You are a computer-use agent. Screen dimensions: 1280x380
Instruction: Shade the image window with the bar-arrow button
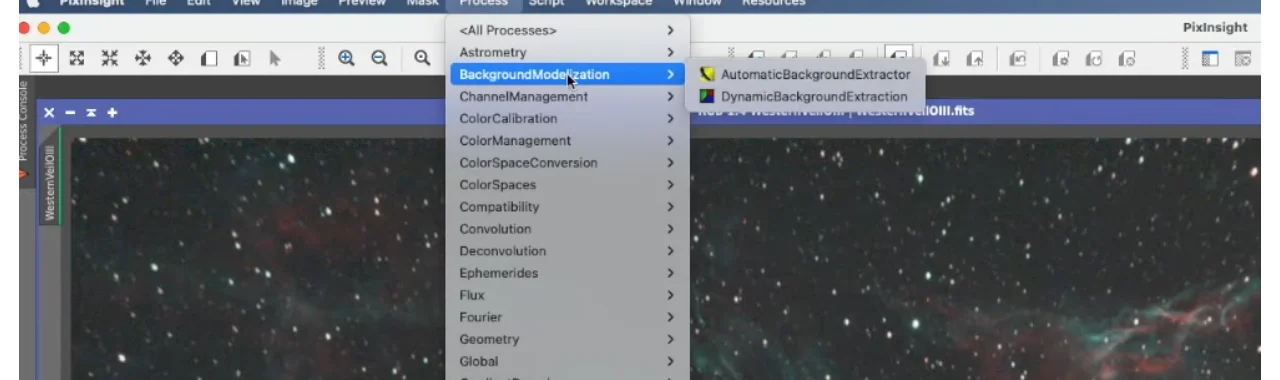[x=91, y=113]
